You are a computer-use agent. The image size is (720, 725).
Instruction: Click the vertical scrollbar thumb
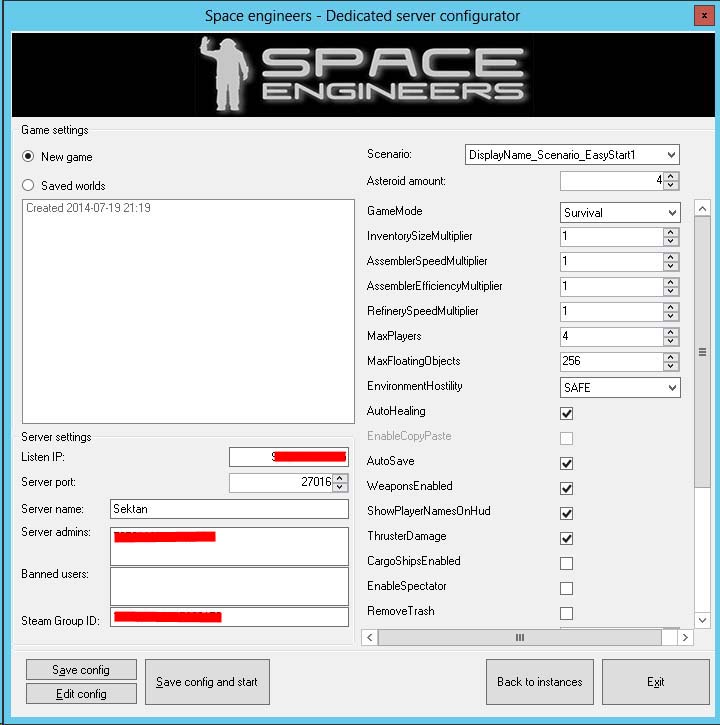click(702, 352)
